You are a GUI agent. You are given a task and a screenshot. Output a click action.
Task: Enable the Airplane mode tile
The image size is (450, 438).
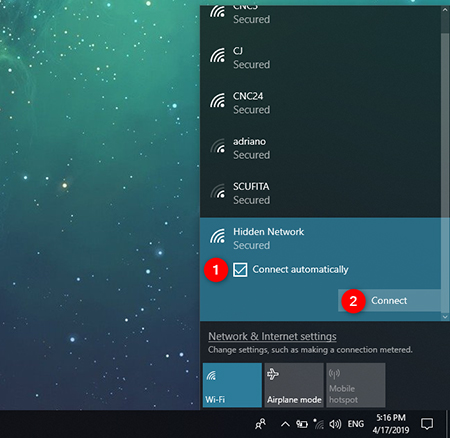pyautogui.click(x=294, y=385)
